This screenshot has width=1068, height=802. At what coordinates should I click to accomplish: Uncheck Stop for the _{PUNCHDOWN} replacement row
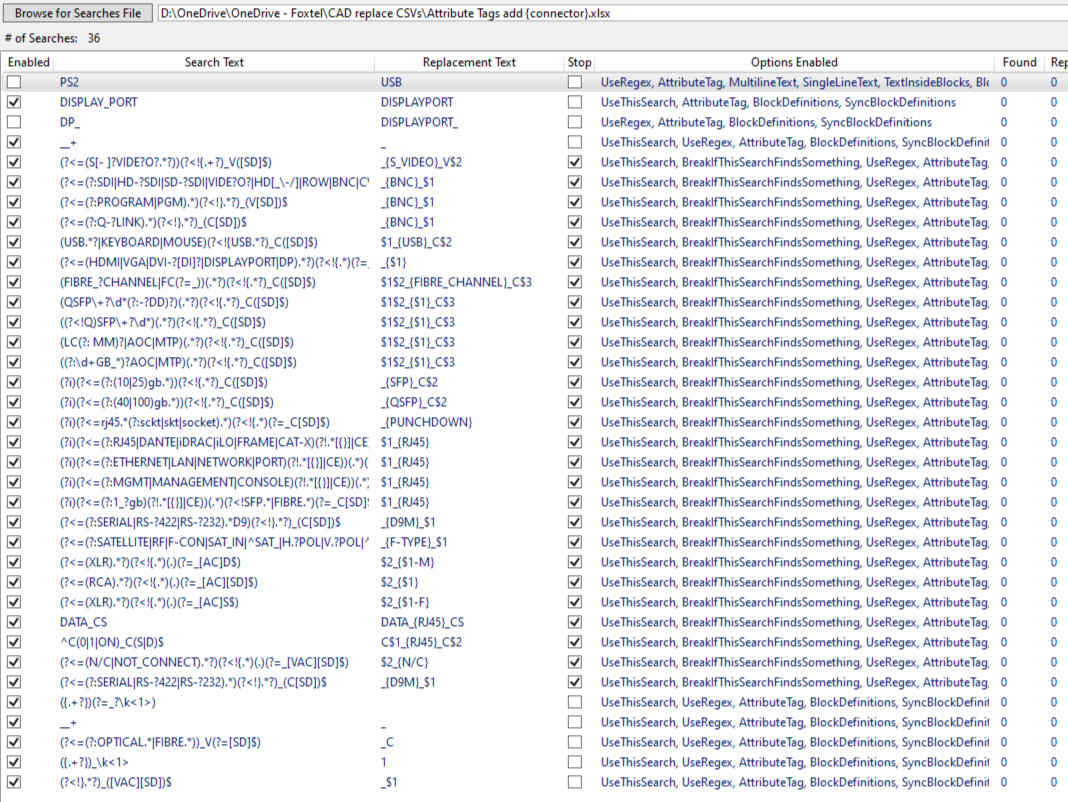point(574,422)
